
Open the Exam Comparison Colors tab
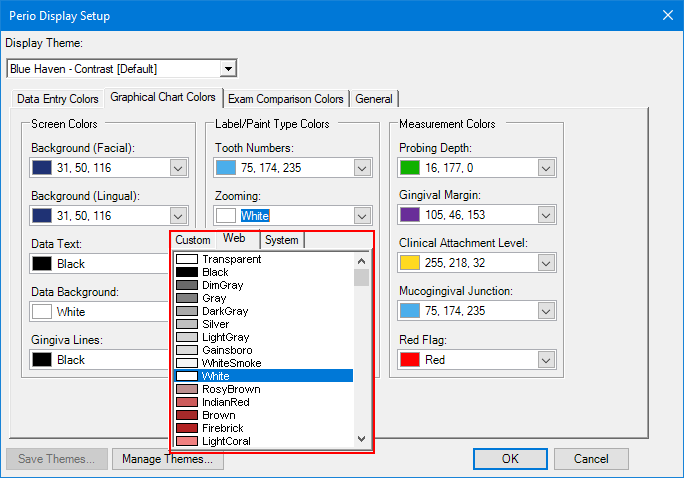[x=285, y=99]
